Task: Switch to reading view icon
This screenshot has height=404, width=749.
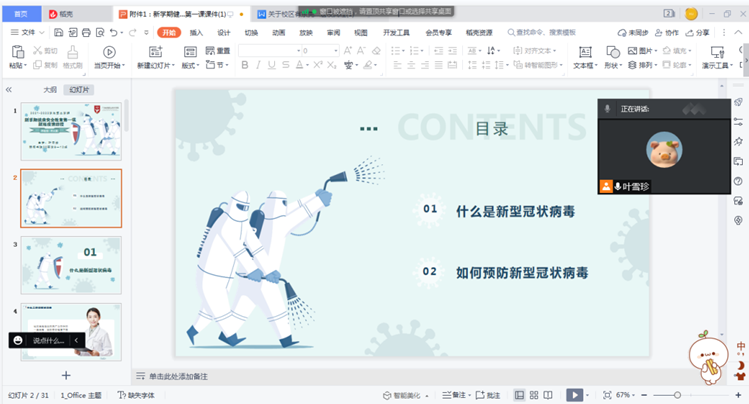Action: (548, 395)
